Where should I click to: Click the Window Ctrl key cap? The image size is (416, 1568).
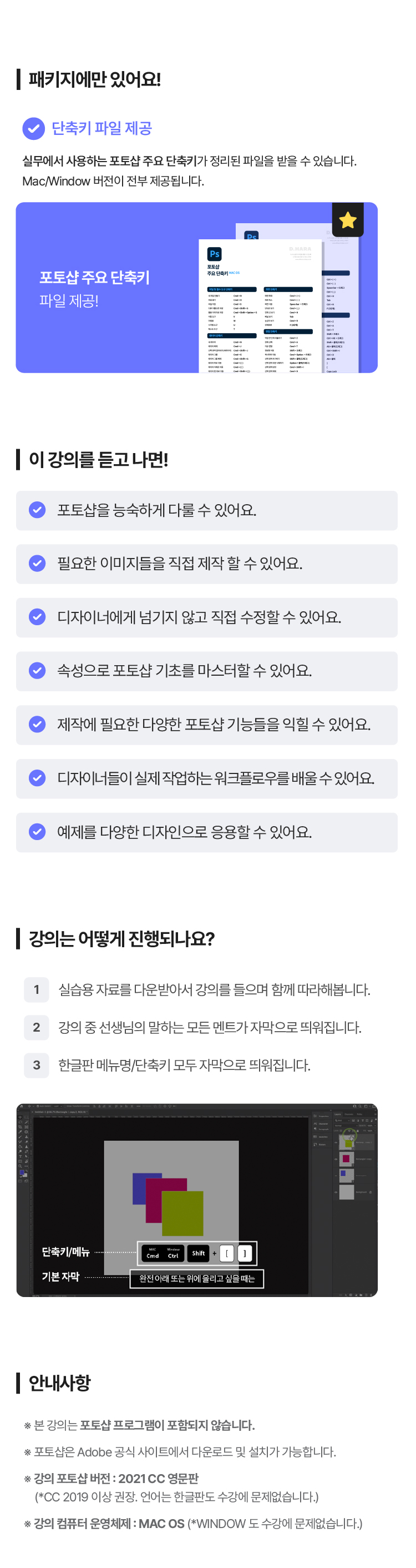(173, 1253)
